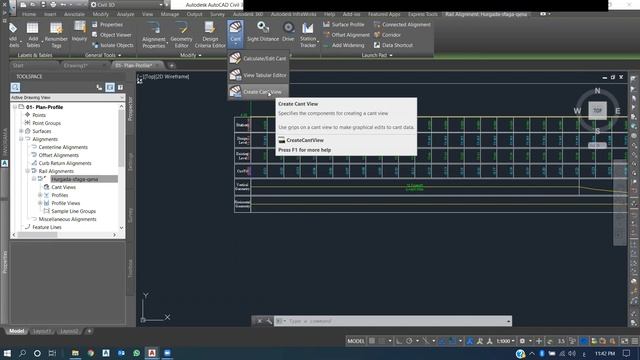This screenshot has width=640, height=360.
Task: Open the Object Viewer
Action: (x=112, y=35)
